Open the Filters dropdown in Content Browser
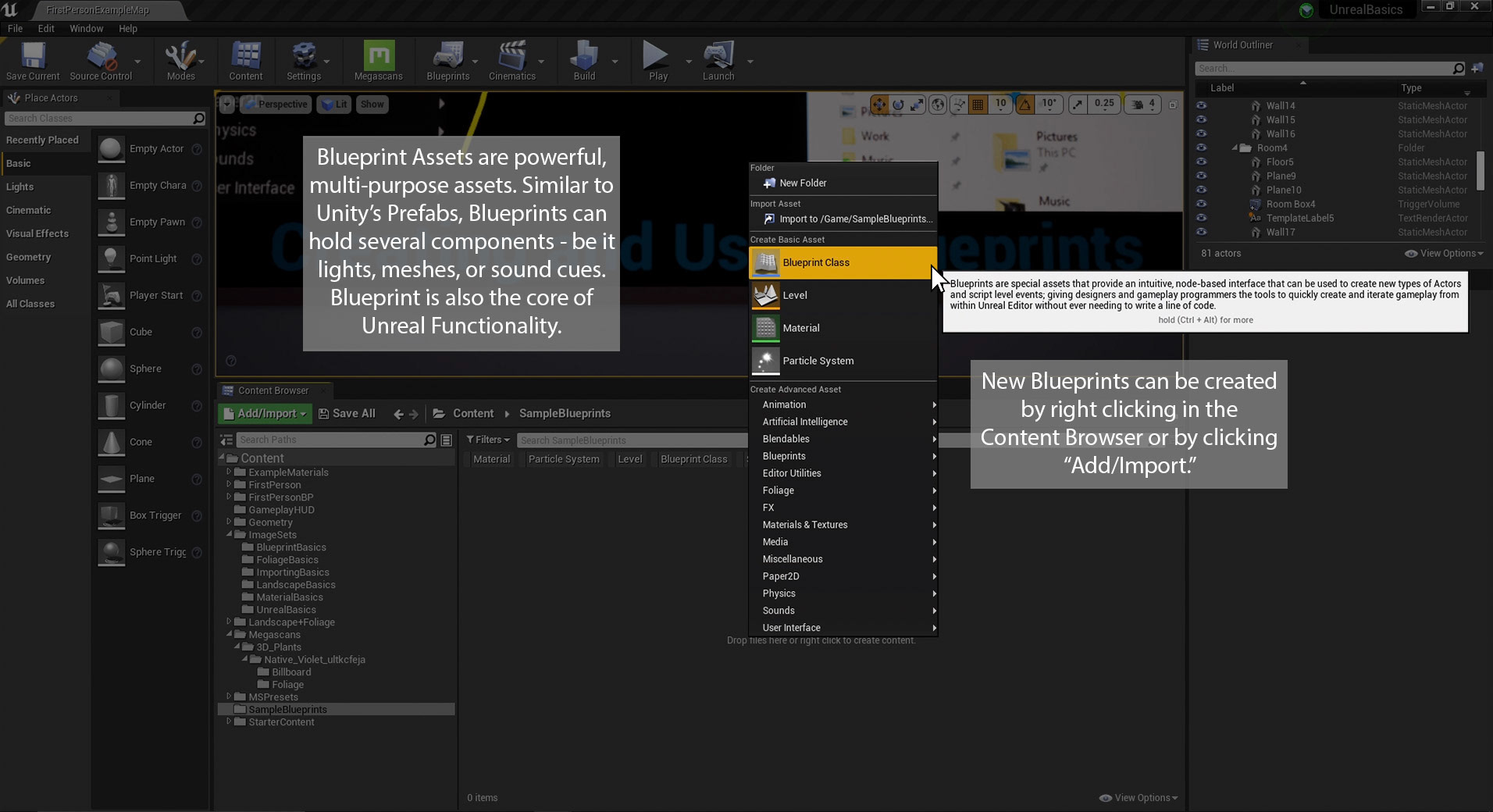1493x812 pixels. (x=488, y=440)
